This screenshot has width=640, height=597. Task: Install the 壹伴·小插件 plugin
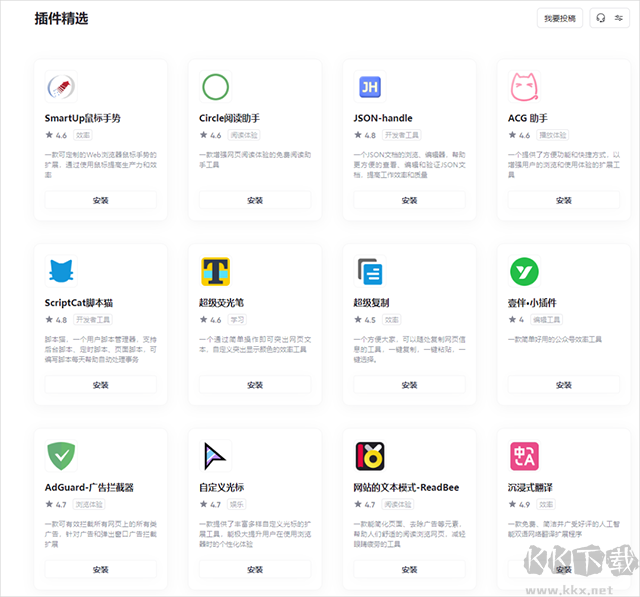(564, 385)
